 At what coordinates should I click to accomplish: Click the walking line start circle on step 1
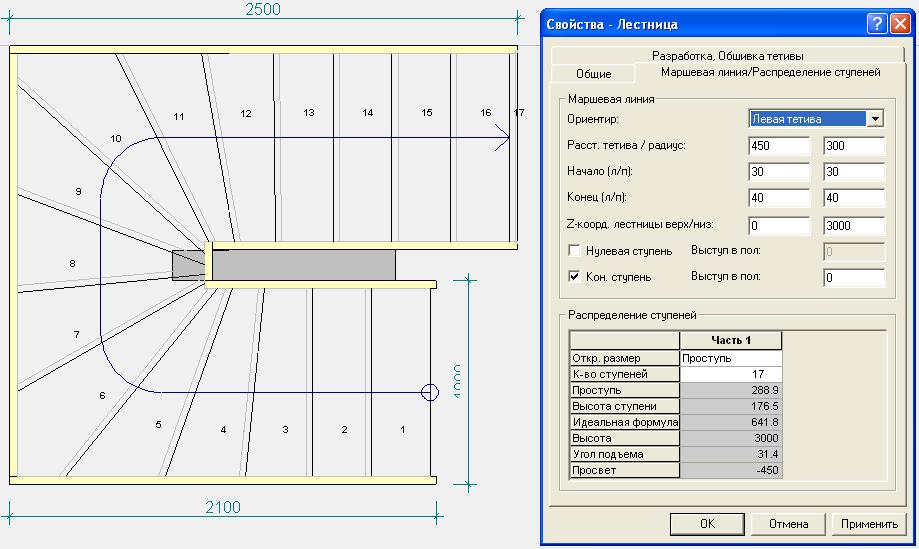pyautogui.click(x=430, y=392)
